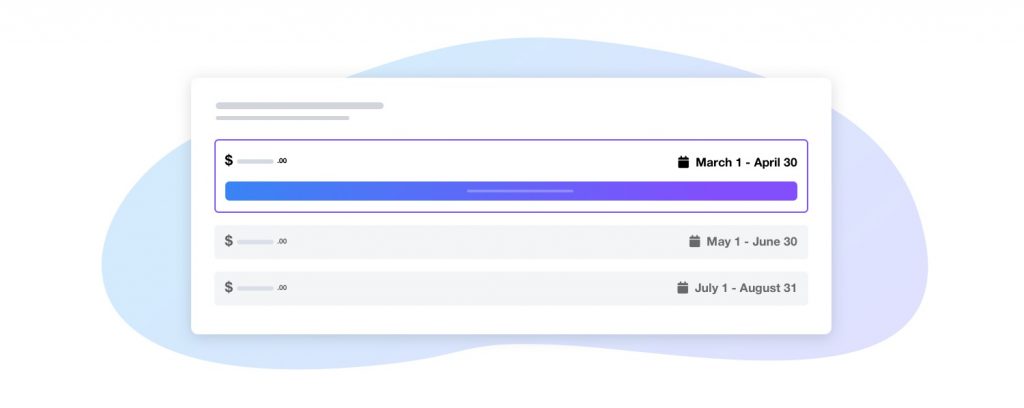
Task: Click the .00 cents text in the first row
Action: [282, 161]
